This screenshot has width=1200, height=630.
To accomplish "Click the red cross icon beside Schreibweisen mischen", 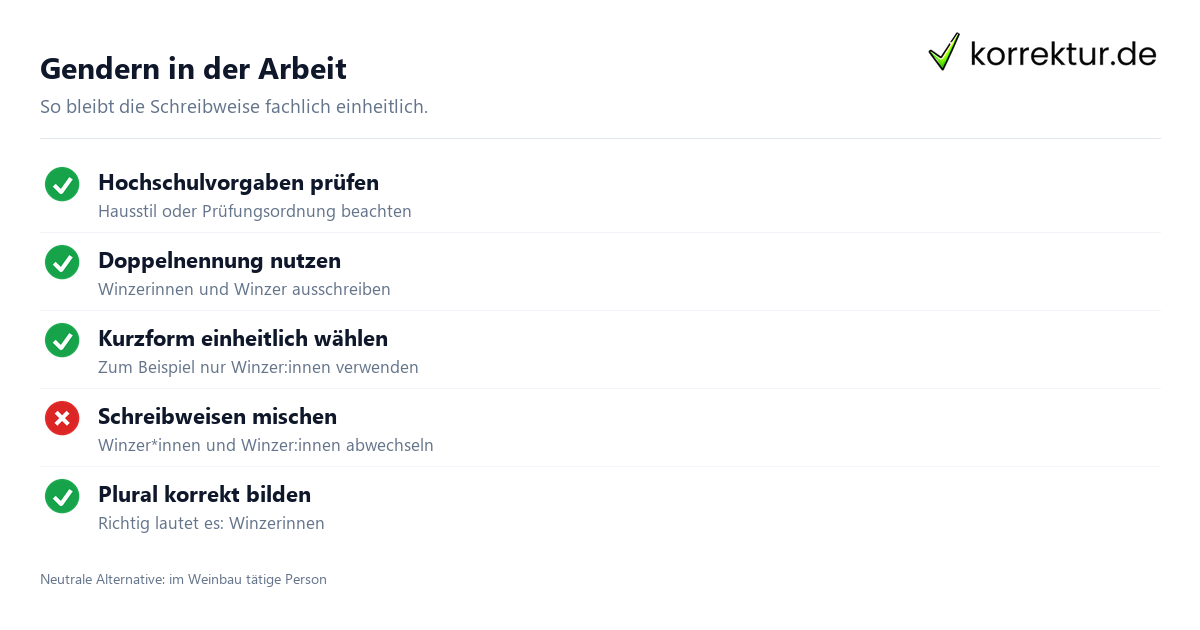I will click(x=62, y=418).
